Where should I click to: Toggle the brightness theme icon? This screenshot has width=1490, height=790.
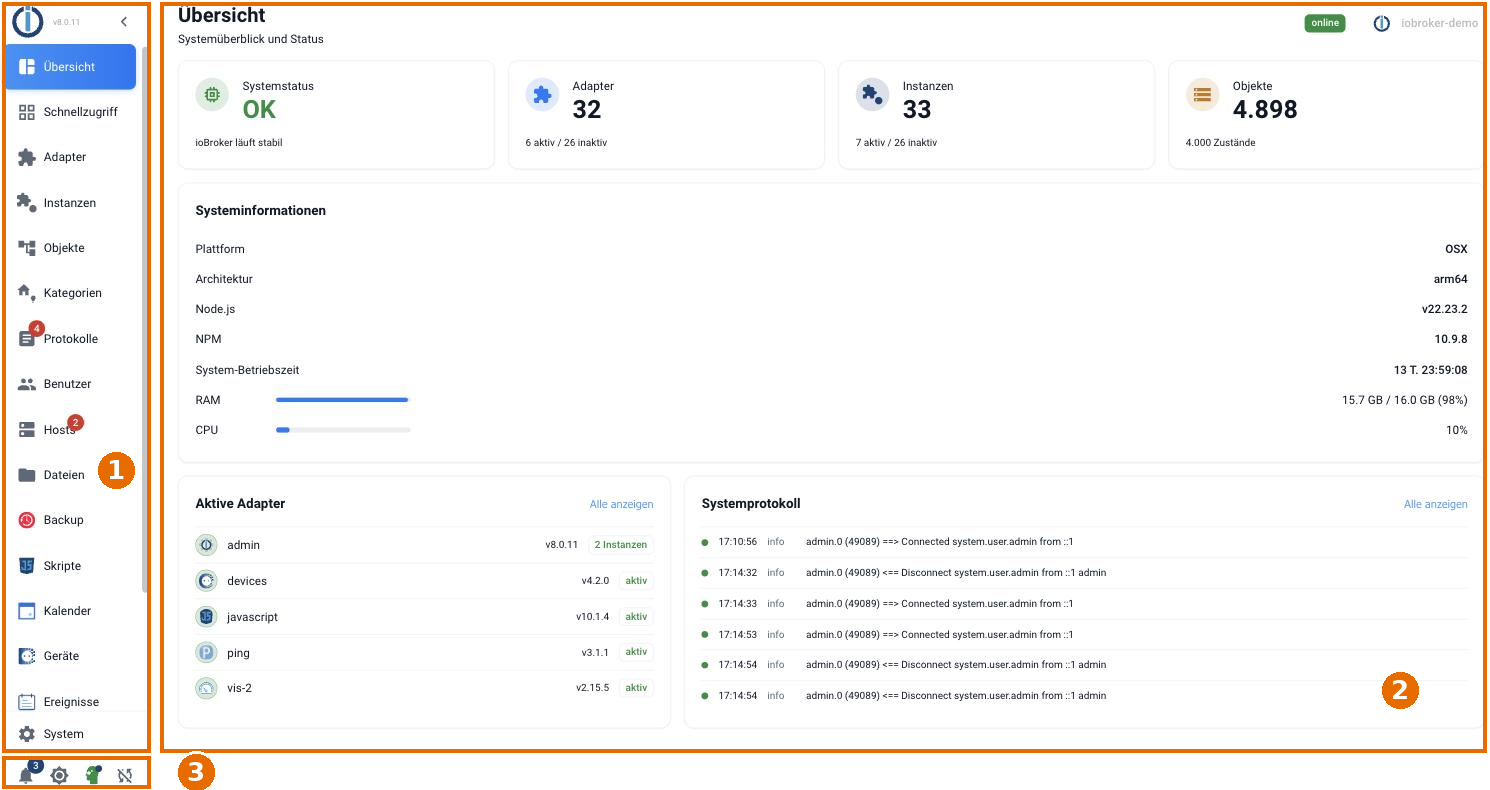pyautogui.click(x=59, y=775)
